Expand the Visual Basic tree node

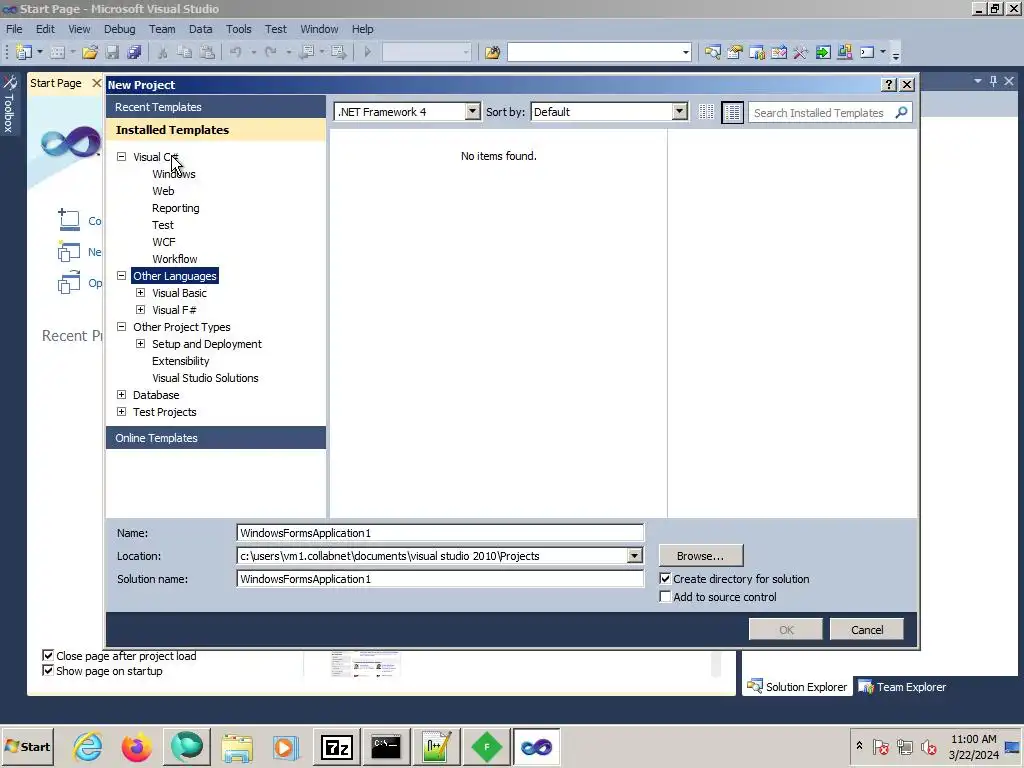[x=140, y=293]
